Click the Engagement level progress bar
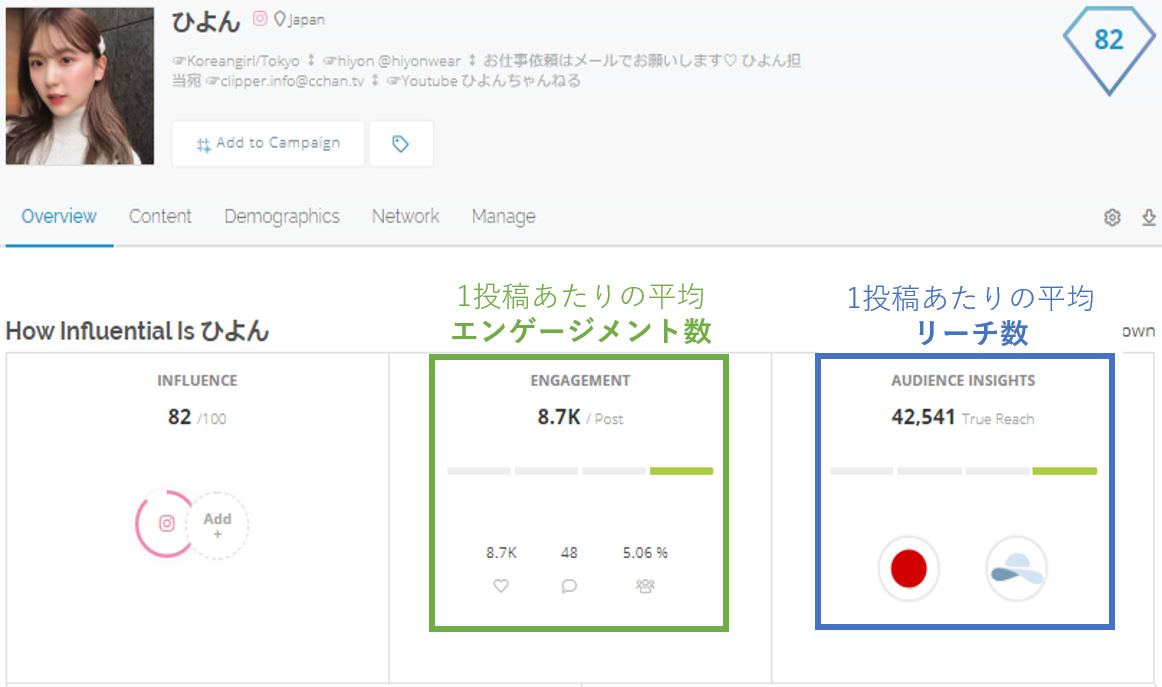Image resolution: width=1162 pixels, height=687 pixels. click(x=580, y=471)
